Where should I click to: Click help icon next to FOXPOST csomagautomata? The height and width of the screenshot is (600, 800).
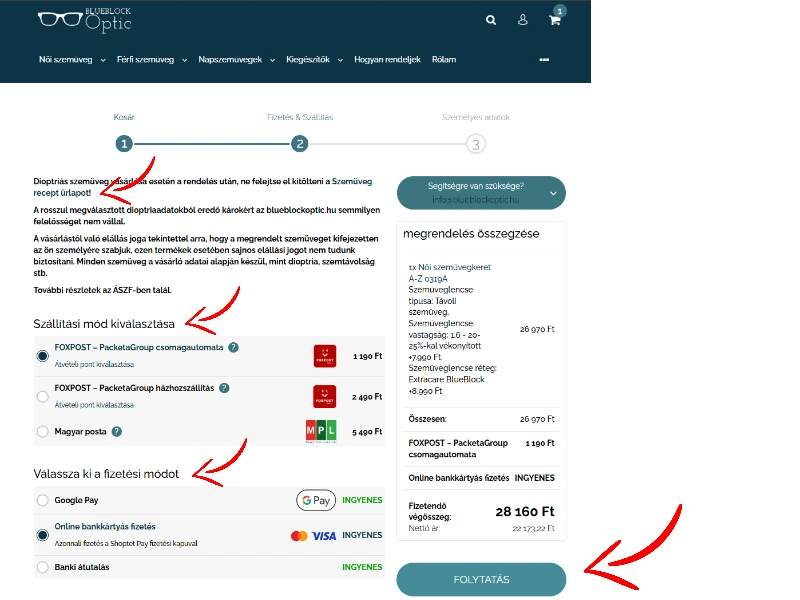point(233,347)
